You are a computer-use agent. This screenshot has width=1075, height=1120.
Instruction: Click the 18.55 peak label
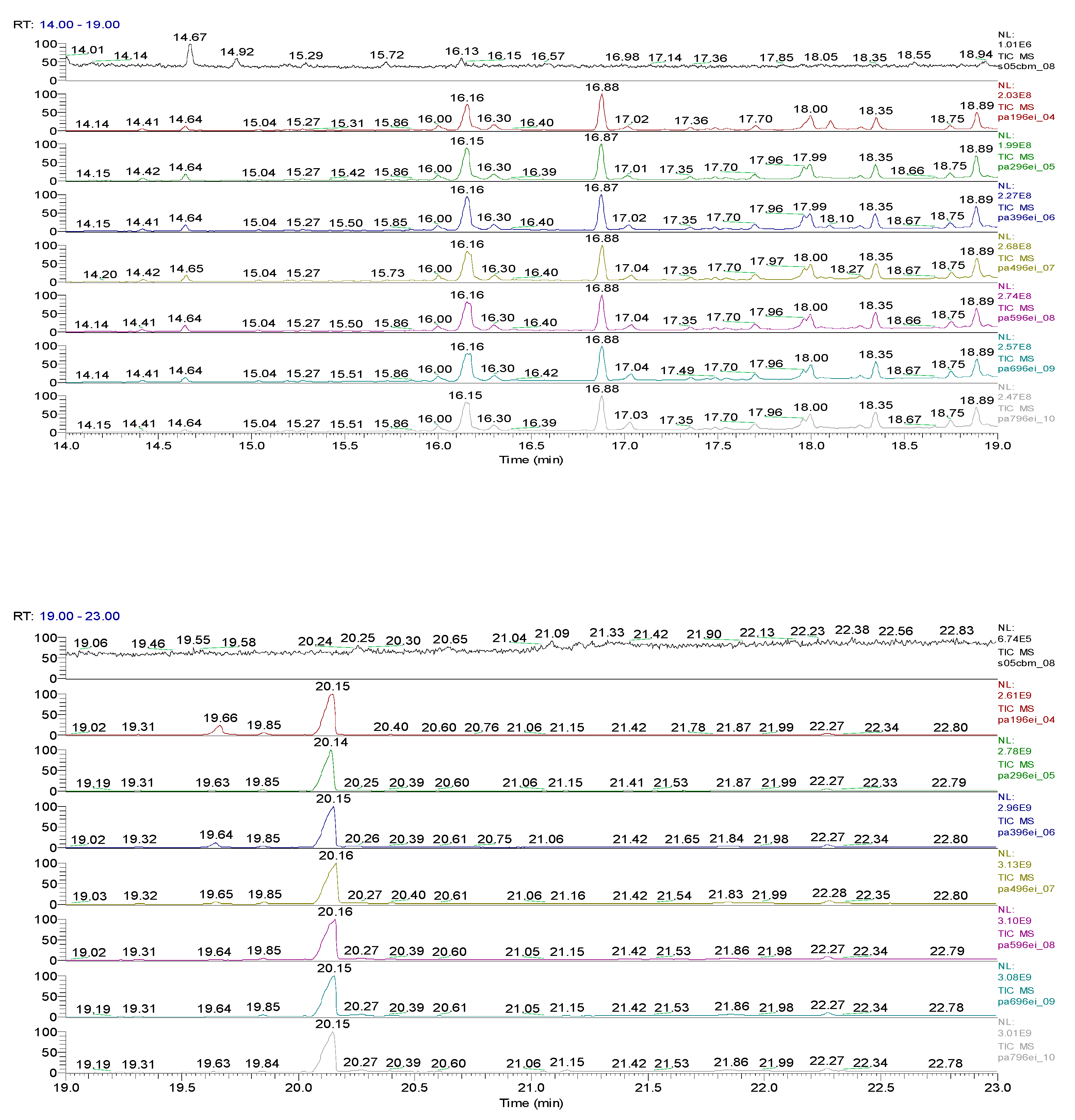pyautogui.click(x=914, y=55)
